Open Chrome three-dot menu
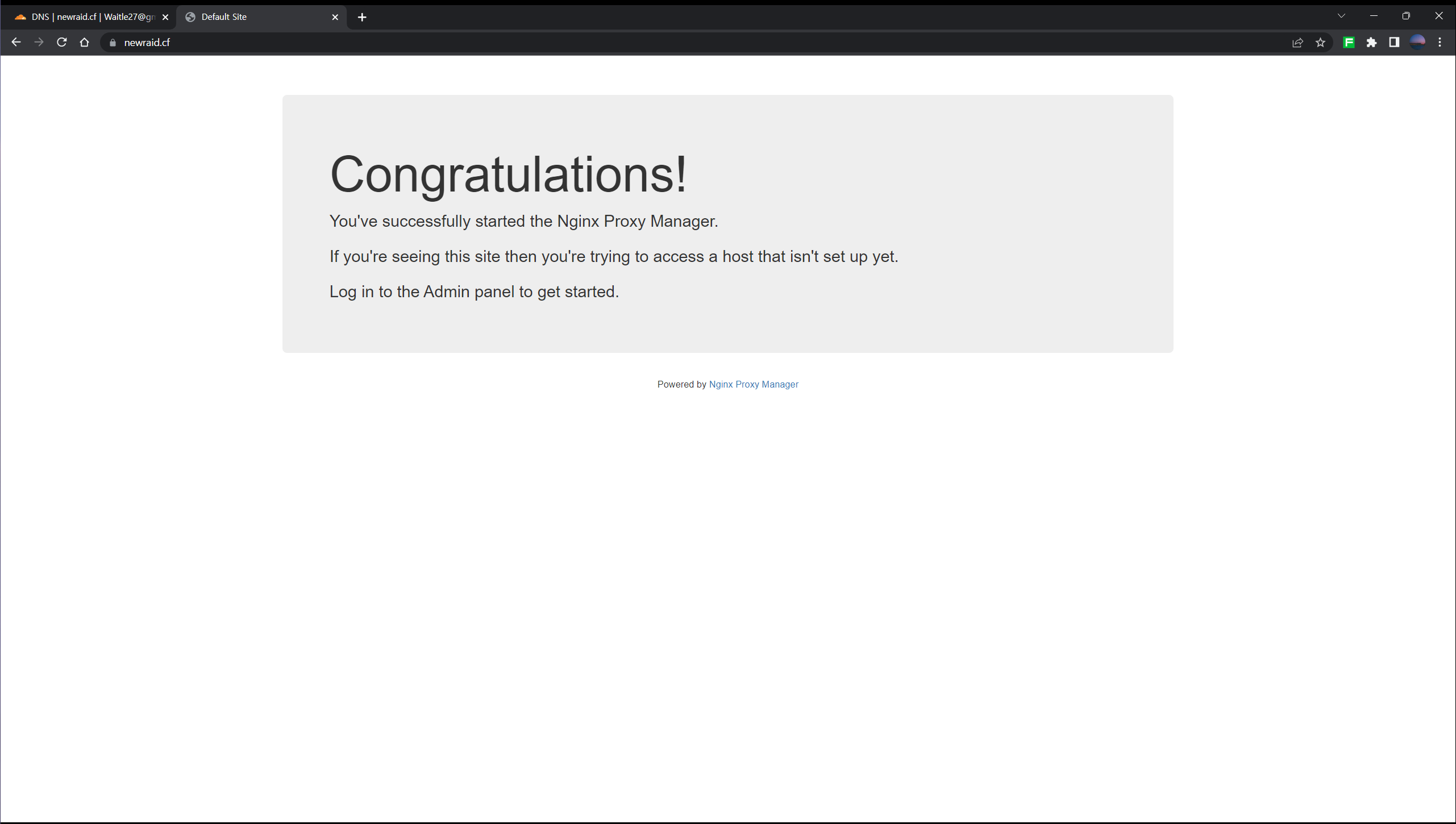 1440,43
